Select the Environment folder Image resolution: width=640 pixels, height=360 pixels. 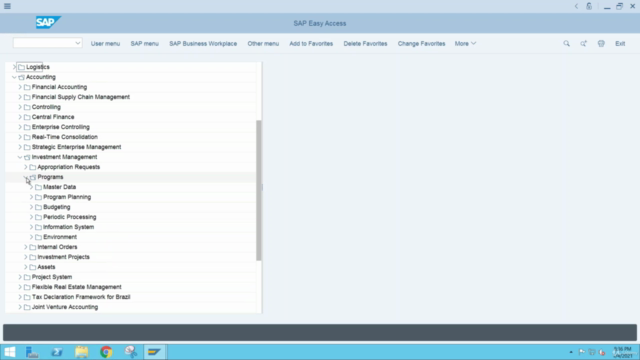coord(60,237)
